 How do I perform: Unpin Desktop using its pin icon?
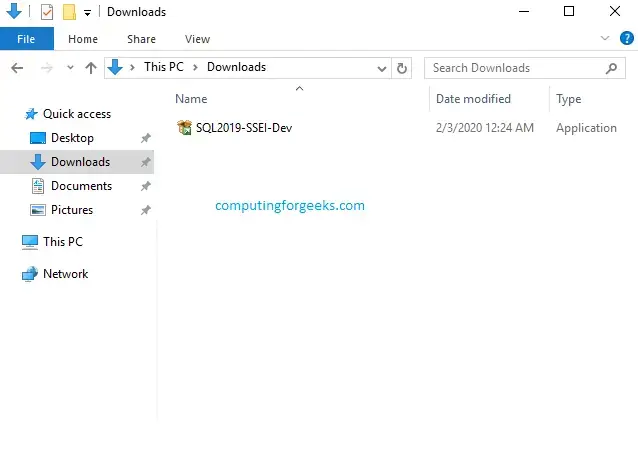click(145, 138)
